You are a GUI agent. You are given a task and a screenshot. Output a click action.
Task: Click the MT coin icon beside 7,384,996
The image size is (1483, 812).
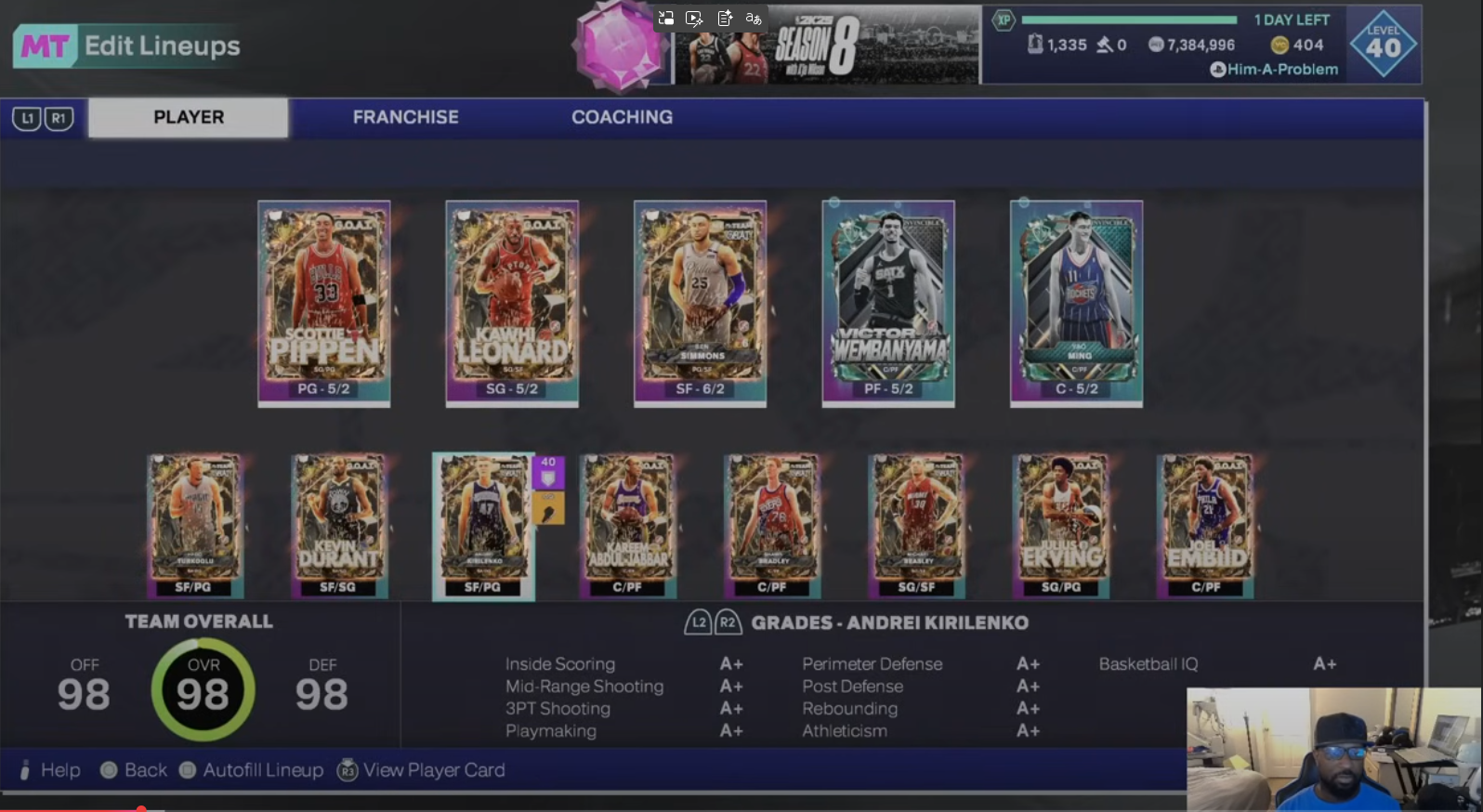coord(1155,44)
